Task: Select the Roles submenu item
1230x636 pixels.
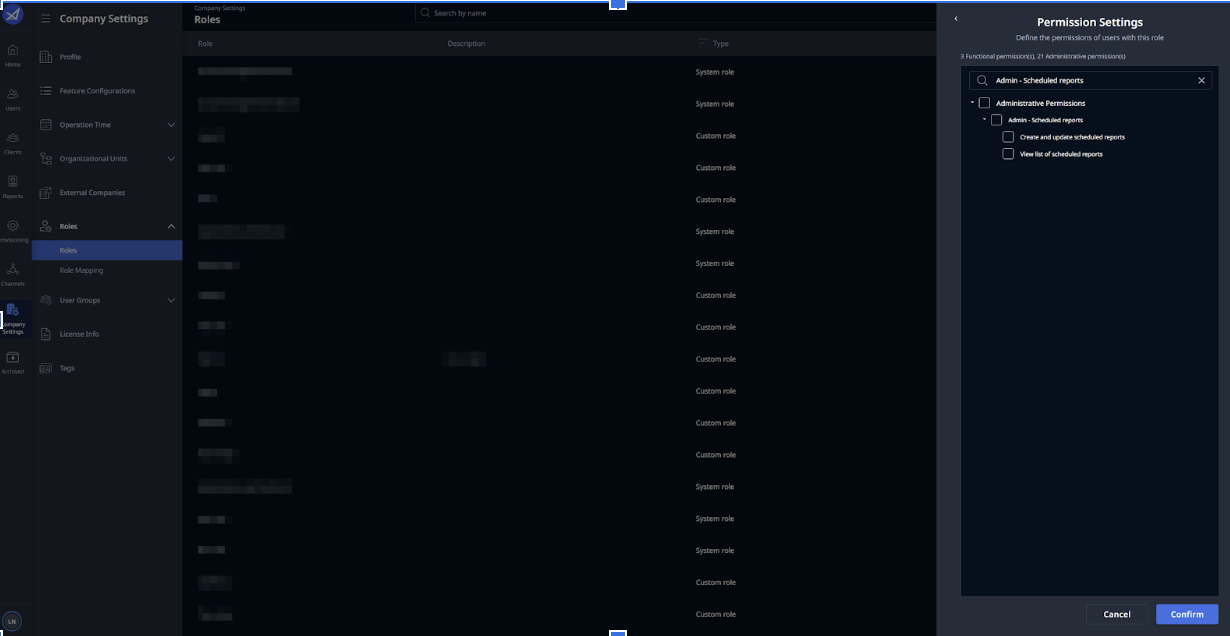Action: [107, 251]
